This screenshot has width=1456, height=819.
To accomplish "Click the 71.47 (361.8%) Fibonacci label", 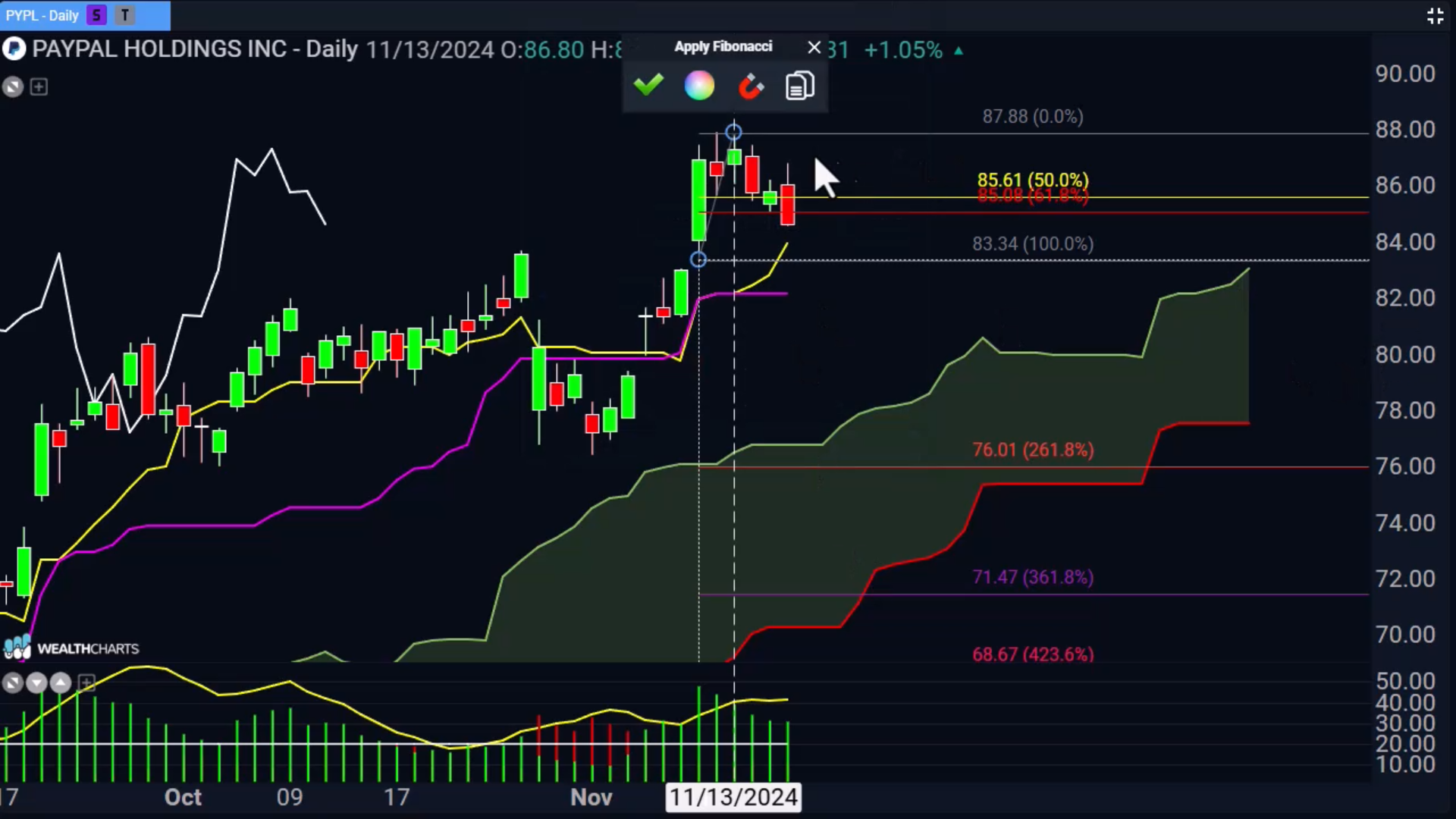I will click(1033, 577).
